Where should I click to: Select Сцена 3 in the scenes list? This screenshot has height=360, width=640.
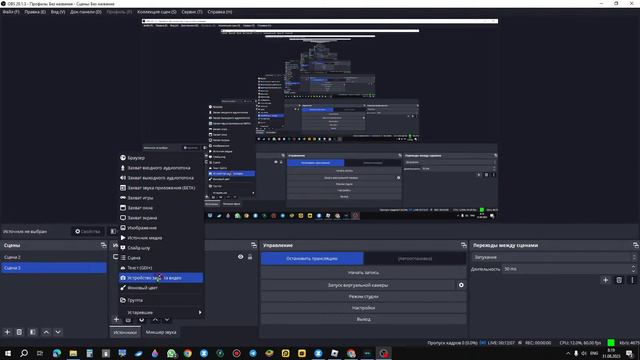[x=54, y=268]
